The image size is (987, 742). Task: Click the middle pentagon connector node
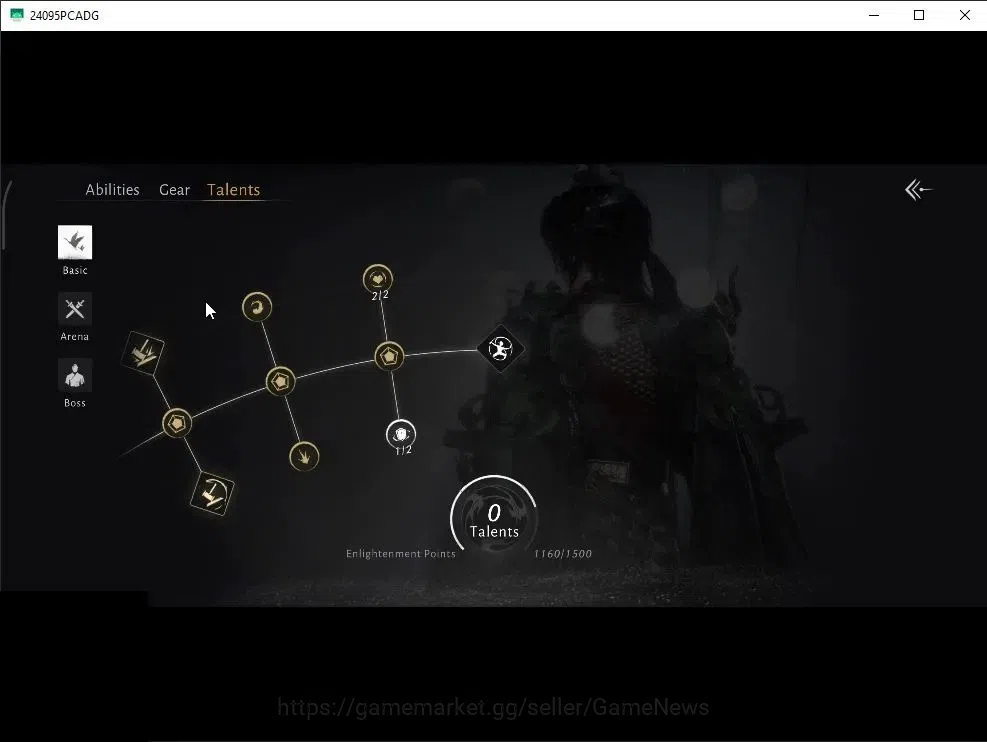tap(280, 381)
